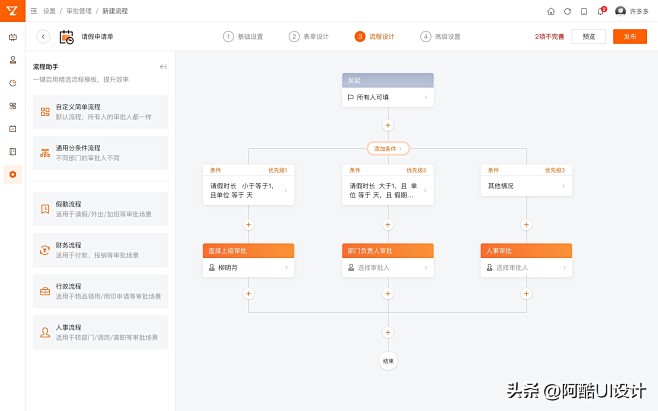Expand chevron on 其他情况 condition
This screenshot has width=658, height=411.
click(x=564, y=186)
